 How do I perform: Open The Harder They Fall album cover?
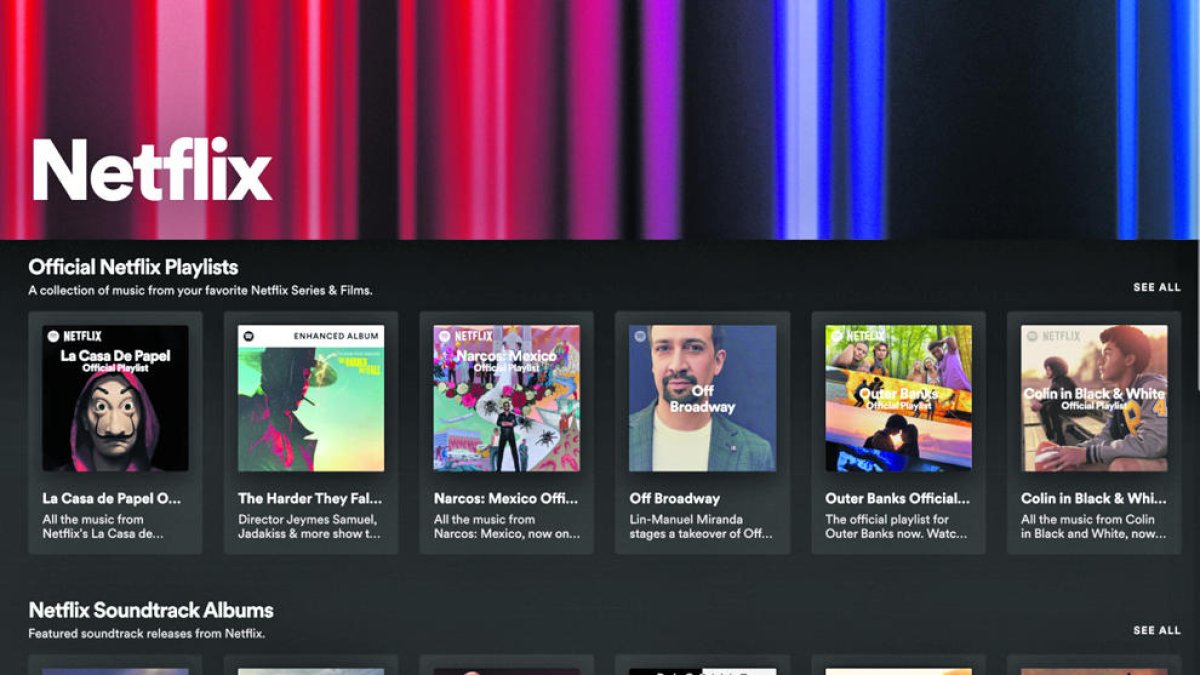311,398
